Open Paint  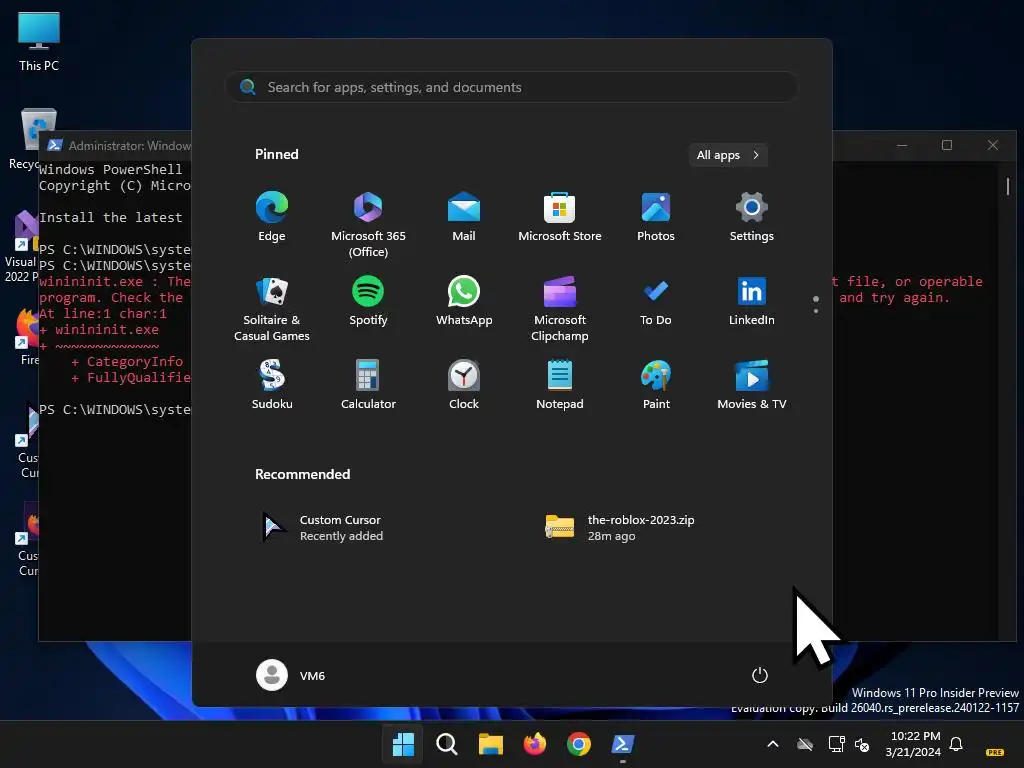(656, 385)
